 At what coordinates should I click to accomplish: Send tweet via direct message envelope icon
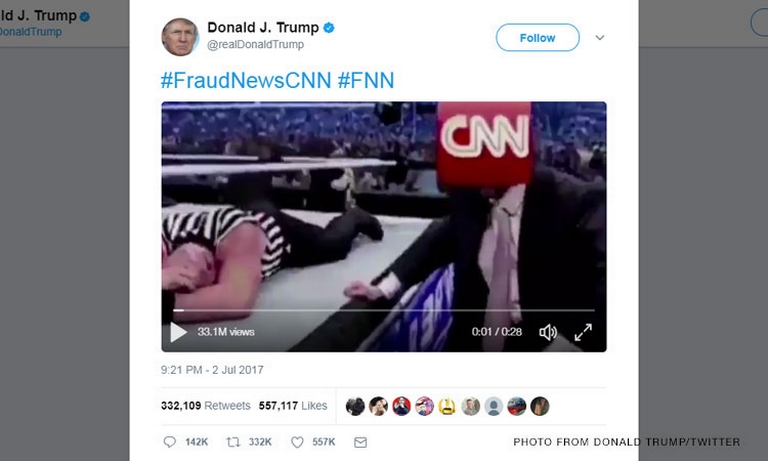(360, 442)
